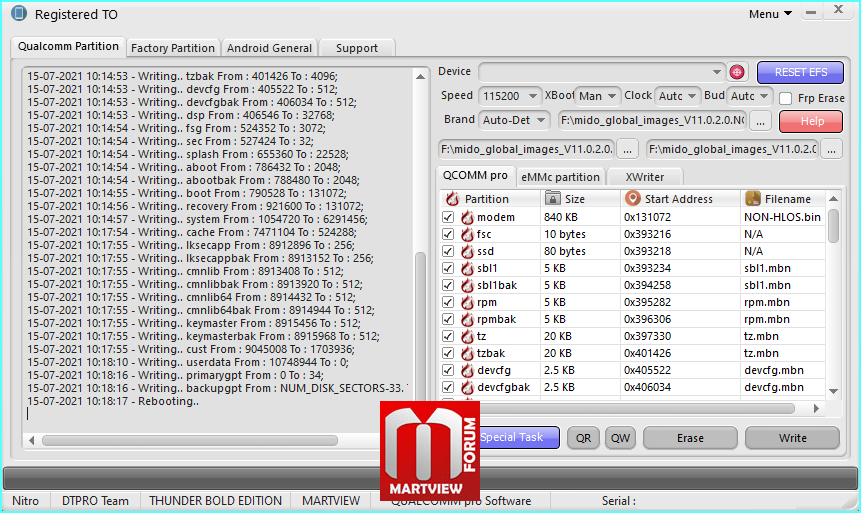
Task: Open the Android General tab
Action: click(x=269, y=48)
